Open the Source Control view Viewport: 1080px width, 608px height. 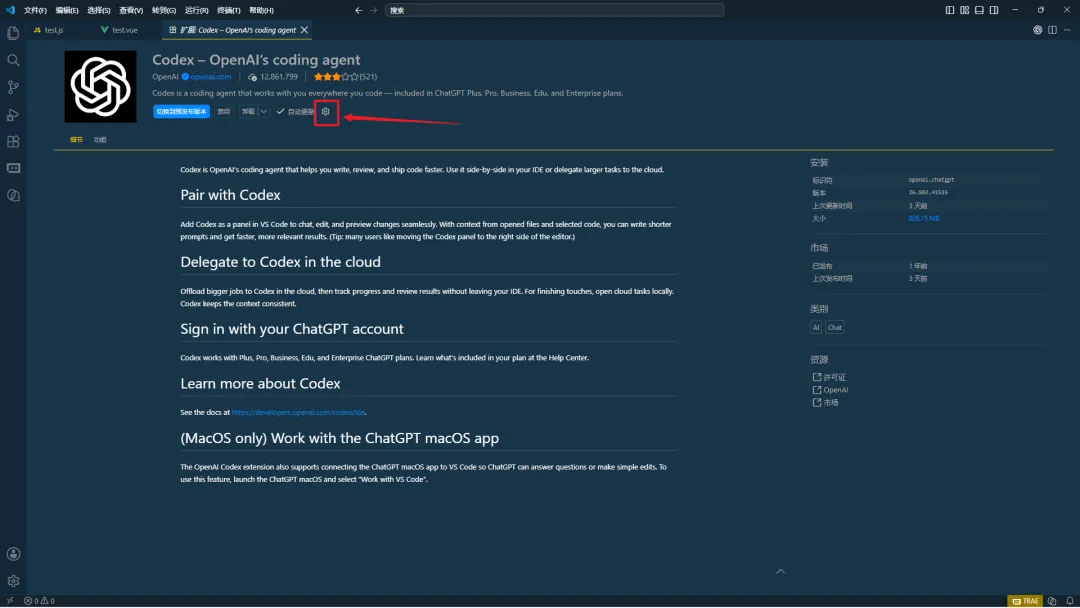13,87
